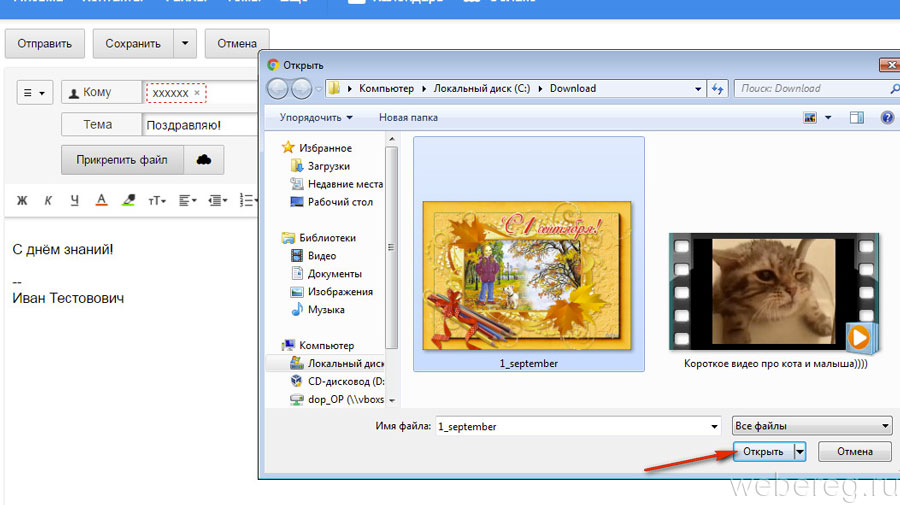Expand the view options dropdown arrow
Viewport: 900px width, 505px height.
[828, 118]
